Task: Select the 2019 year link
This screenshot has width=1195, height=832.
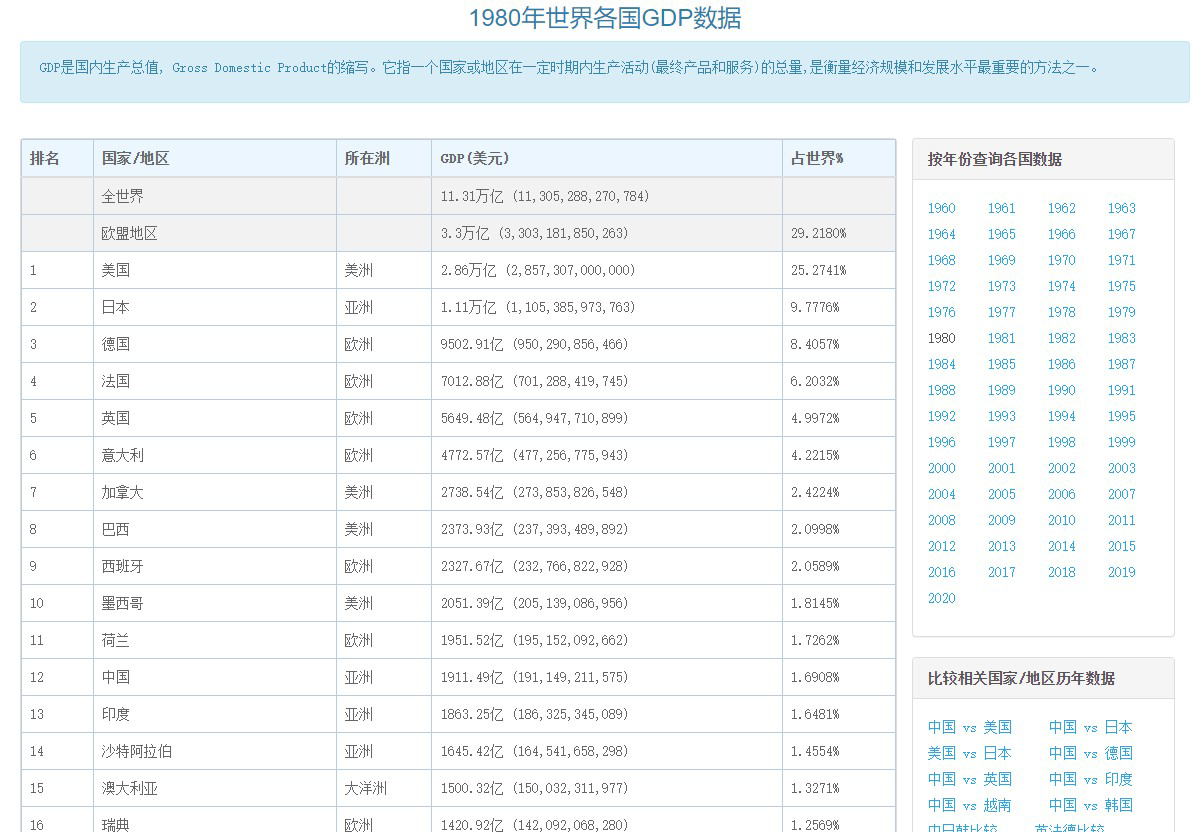Action: pos(1121,572)
